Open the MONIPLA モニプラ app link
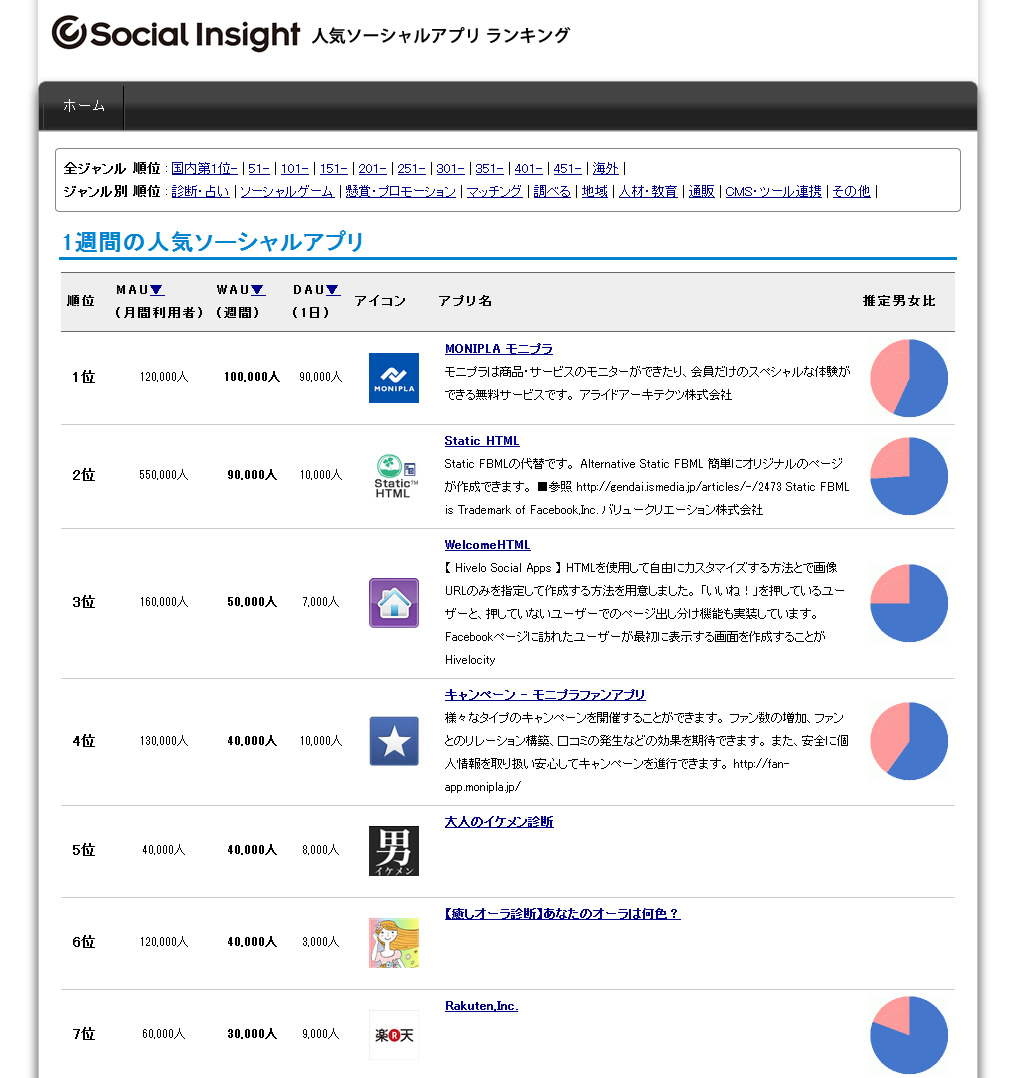The image size is (1018, 1078). tap(498, 349)
